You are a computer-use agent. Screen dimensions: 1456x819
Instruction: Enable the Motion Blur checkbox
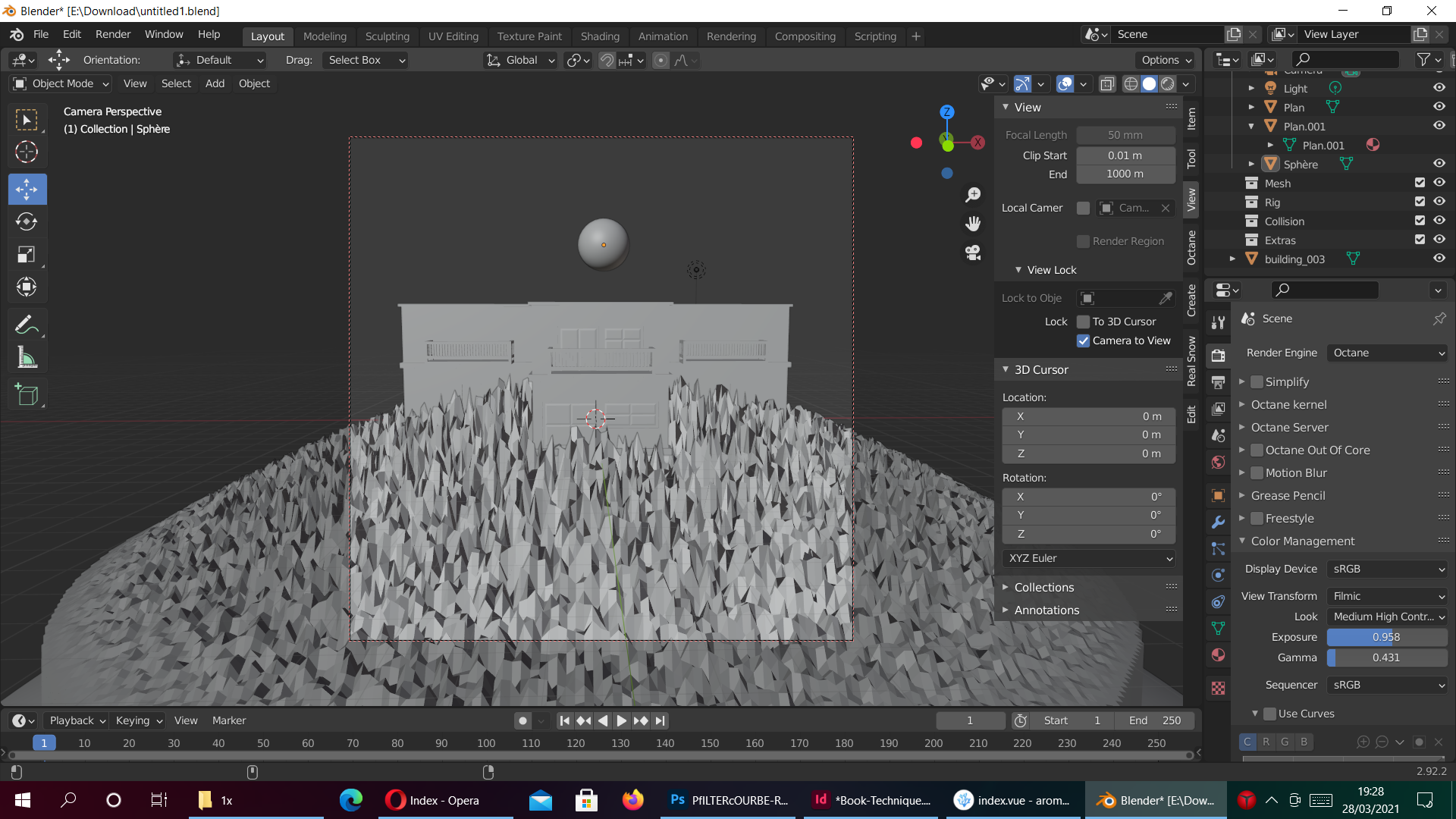click(x=1257, y=473)
